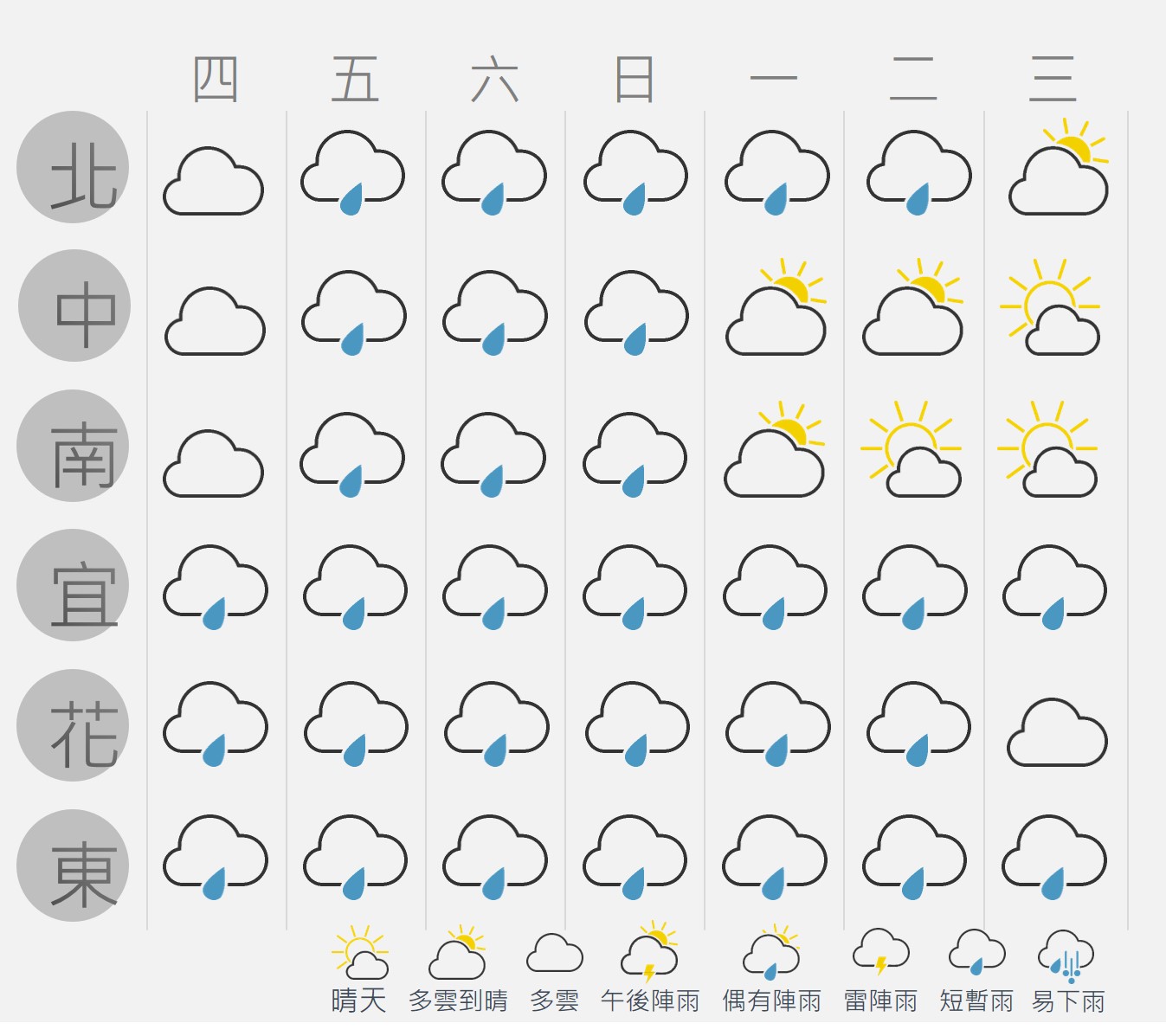
Task: Click the 多雲到晴 legend label
Action: point(458,1001)
